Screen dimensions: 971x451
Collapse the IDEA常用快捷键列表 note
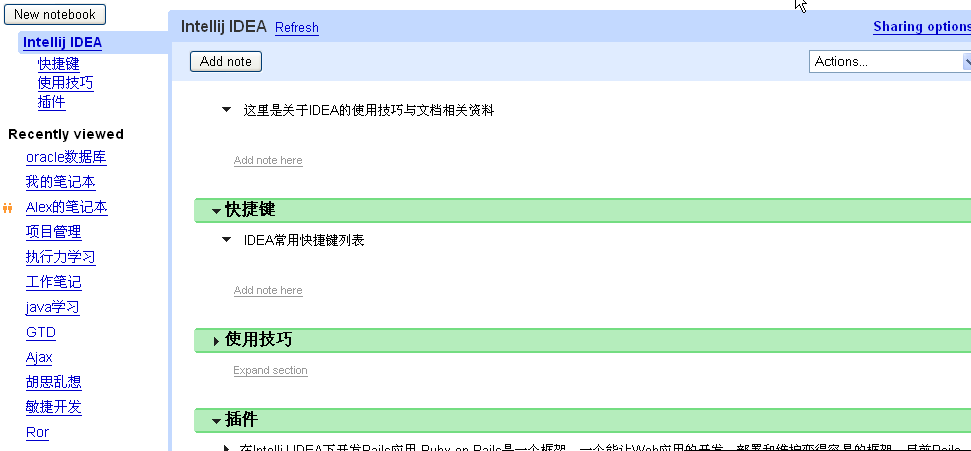click(x=227, y=239)
